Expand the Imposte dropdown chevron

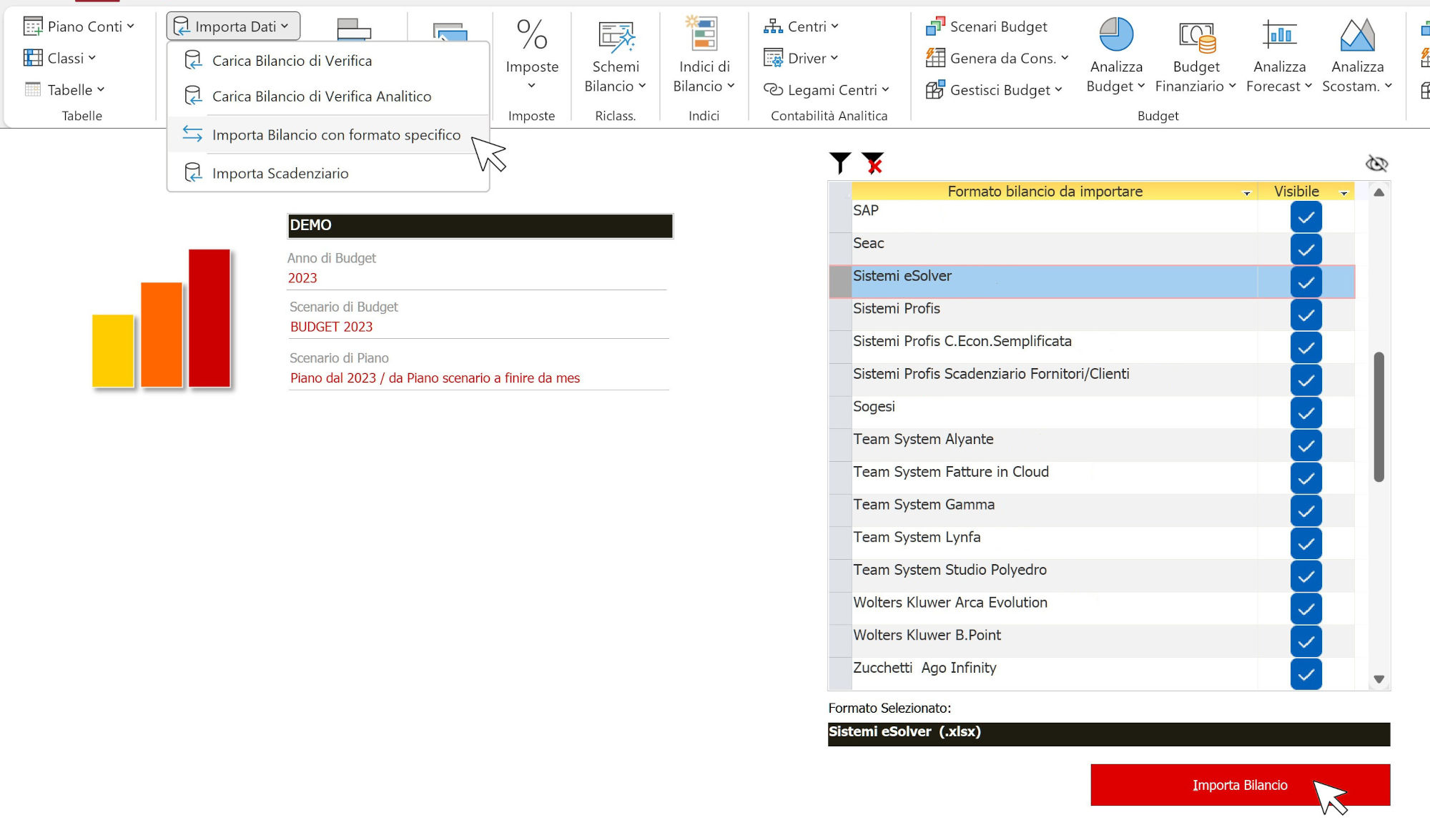(531, 86)
